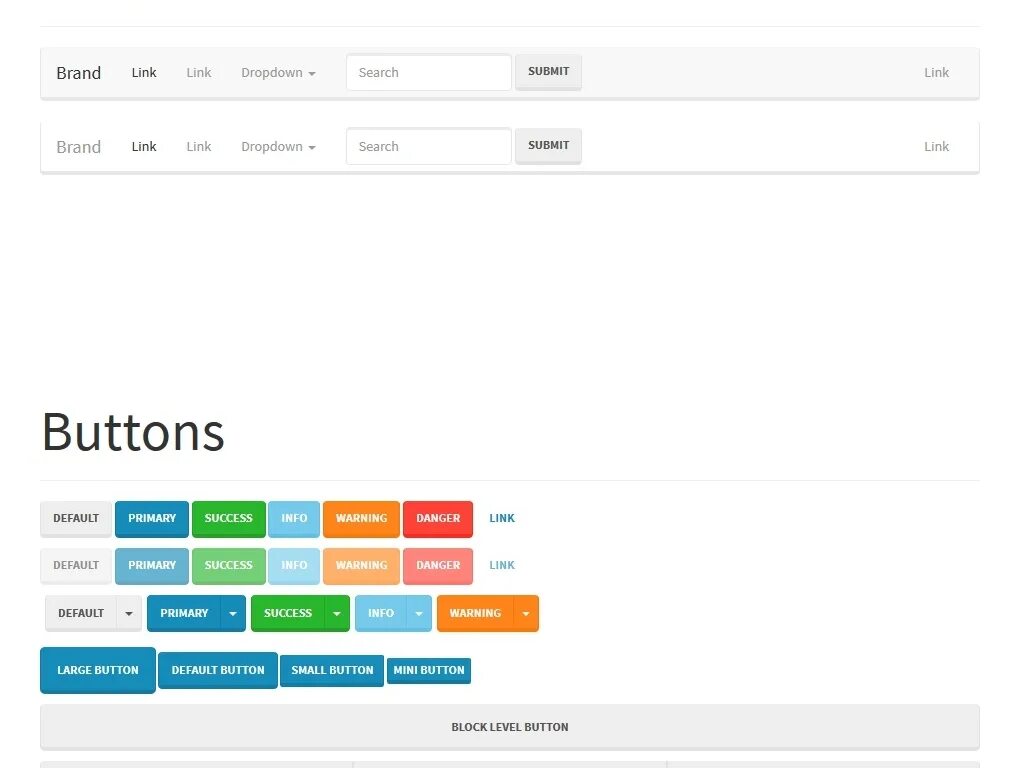Click the PRIMARY split button label
1024x768 pixels.
[184, 613]
